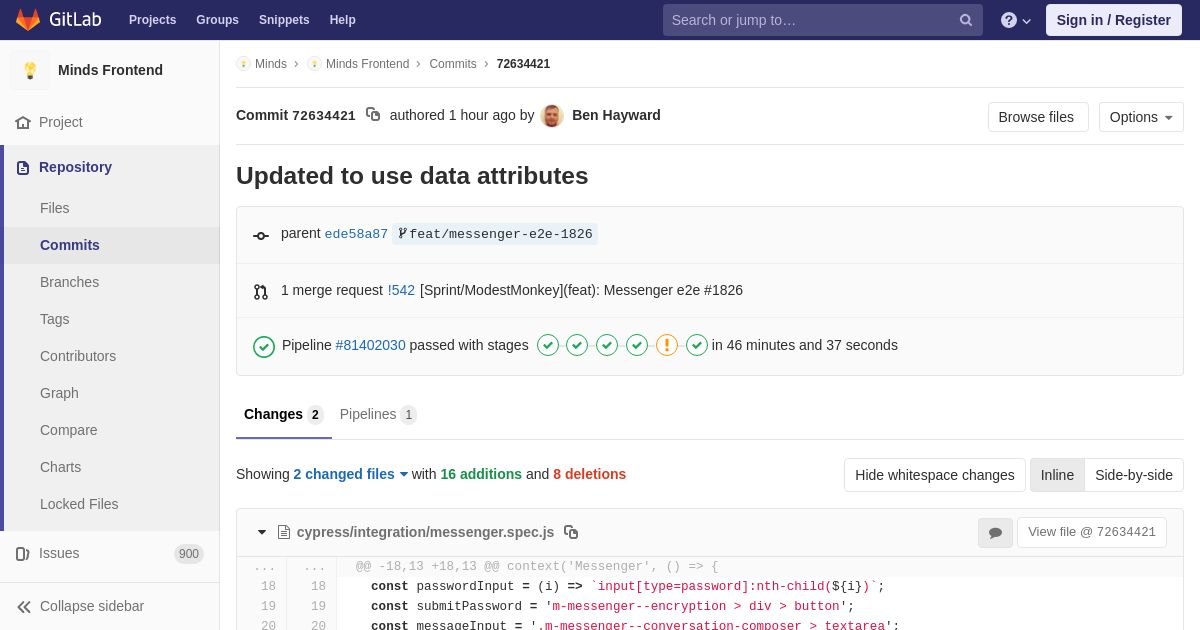
Task: Open Commits in the sidebar
Action: (x=110, y=245)
